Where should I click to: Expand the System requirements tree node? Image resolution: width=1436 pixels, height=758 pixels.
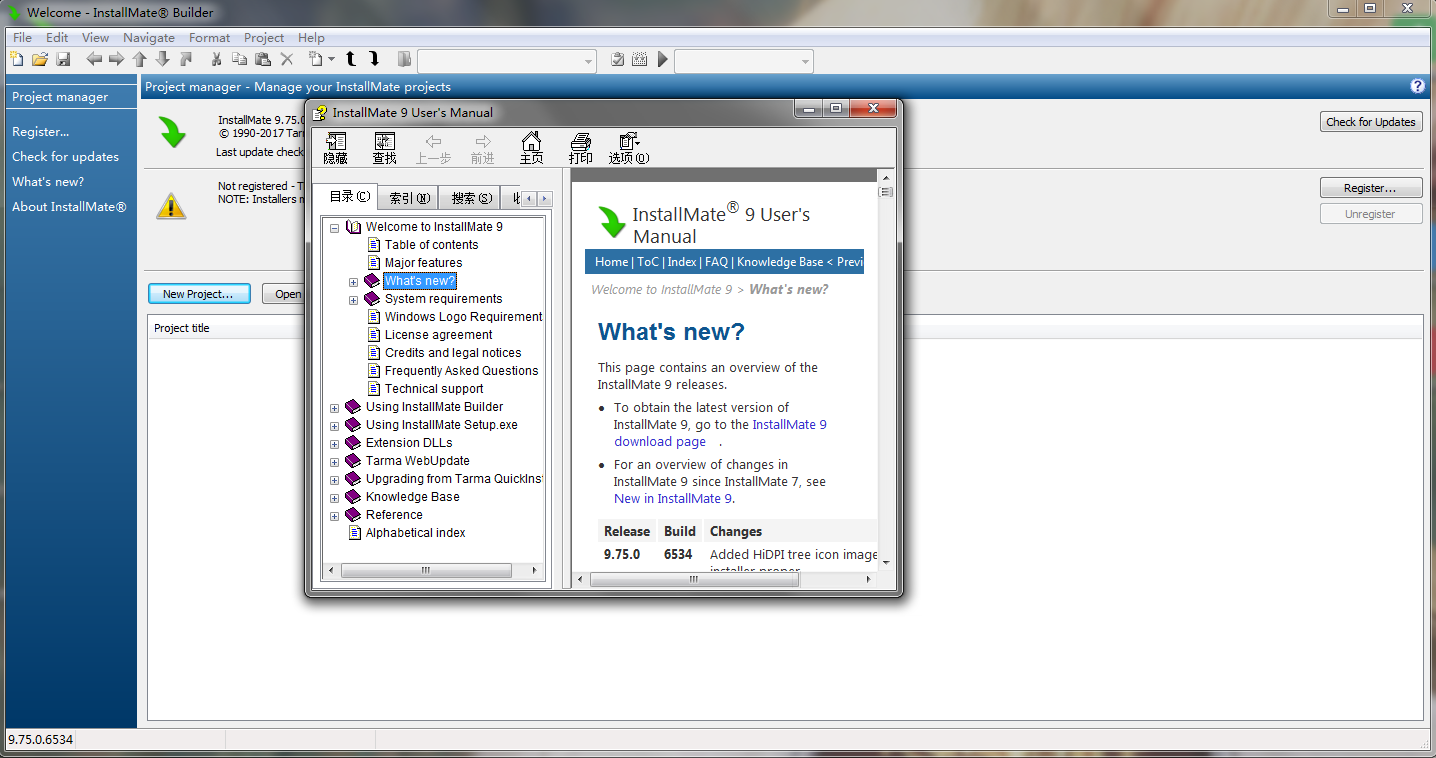tap(353, 300)
